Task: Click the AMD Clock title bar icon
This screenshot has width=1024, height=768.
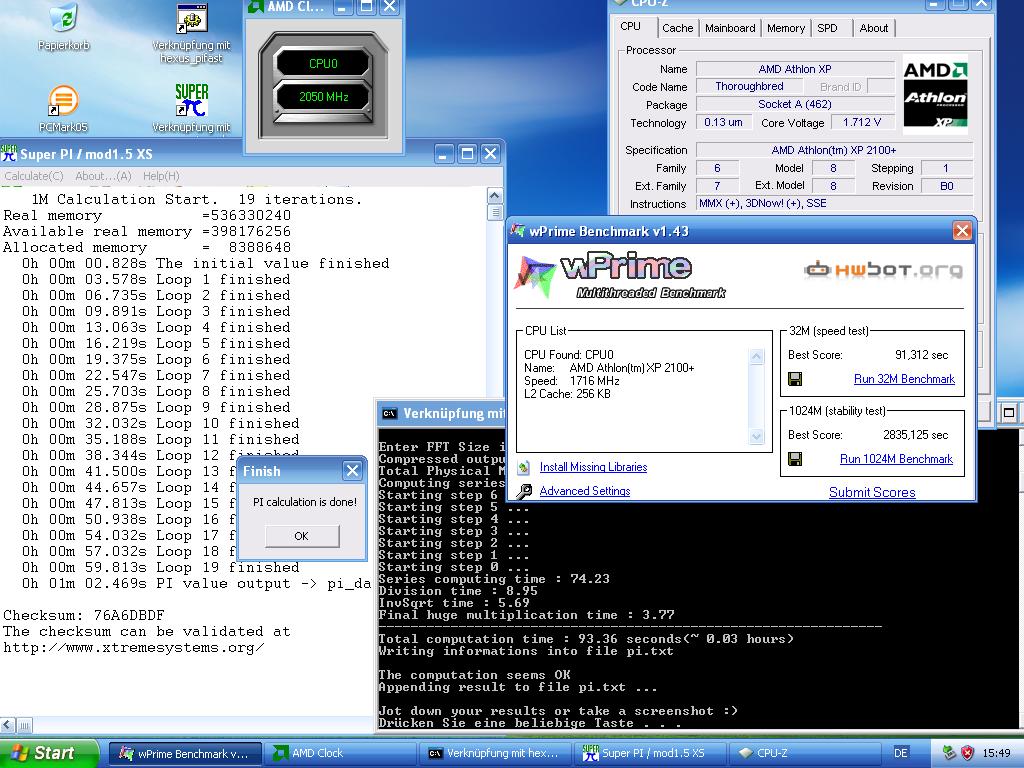Action: coord(255,7)
